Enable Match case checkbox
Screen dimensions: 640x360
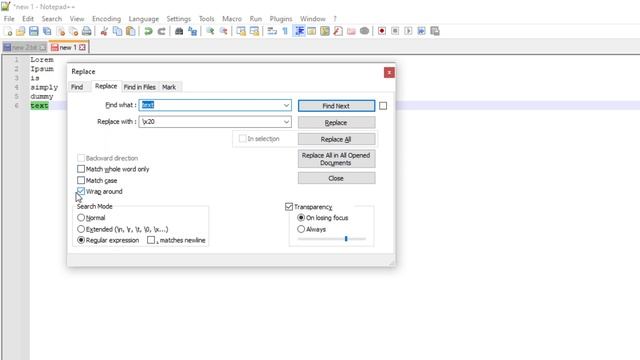coord(81,180)
